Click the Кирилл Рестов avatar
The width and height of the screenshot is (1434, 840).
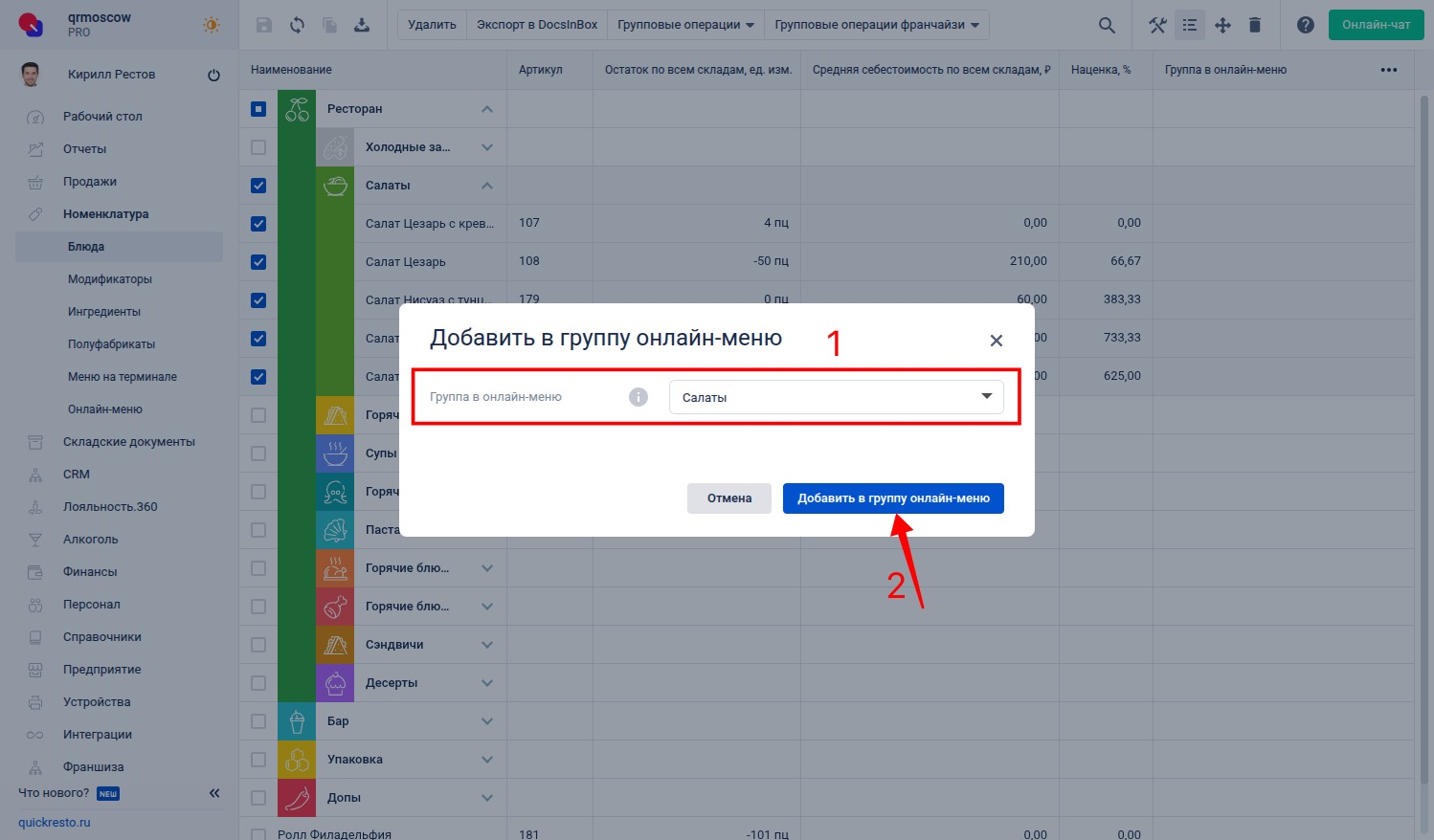[31, 75]
